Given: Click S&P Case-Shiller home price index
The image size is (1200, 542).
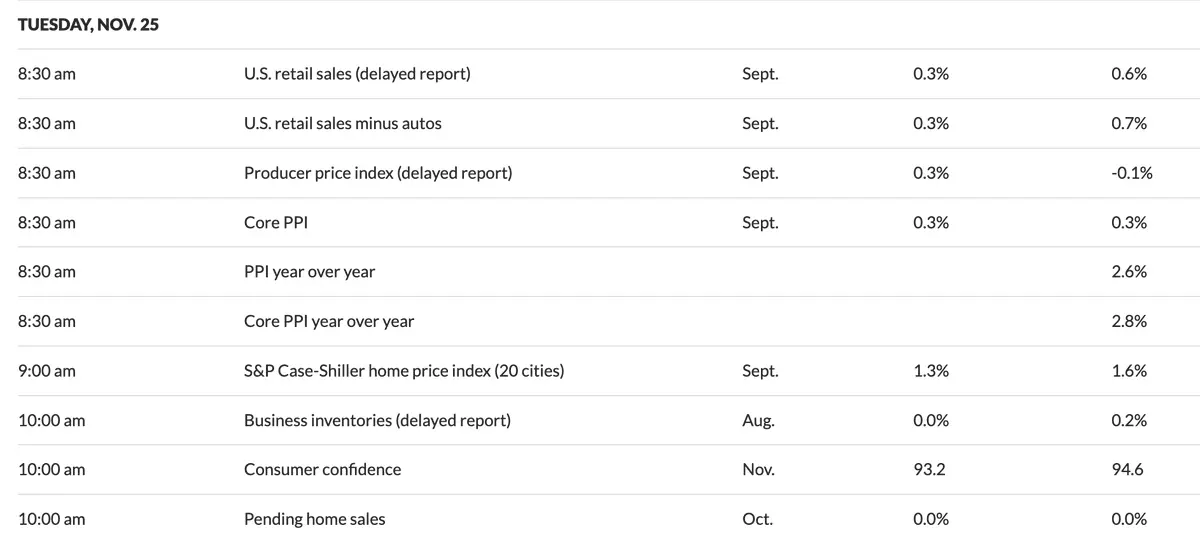Looking at the screenshot, I should 403,371.
